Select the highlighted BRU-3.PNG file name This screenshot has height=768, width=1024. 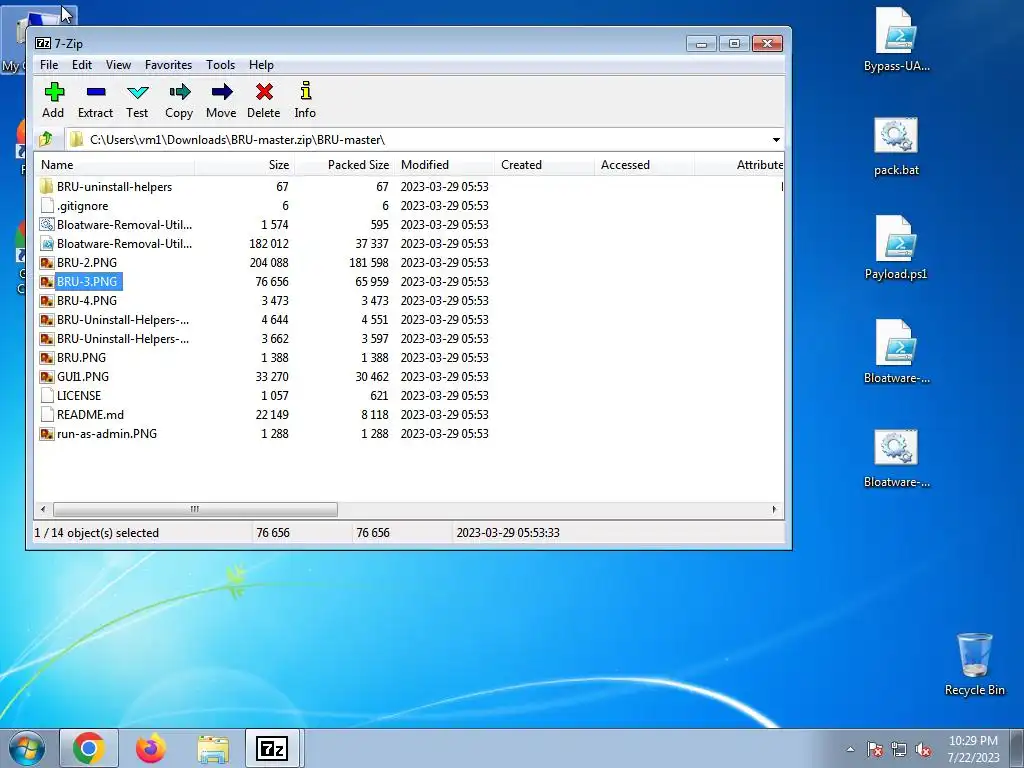coord(87,281)
